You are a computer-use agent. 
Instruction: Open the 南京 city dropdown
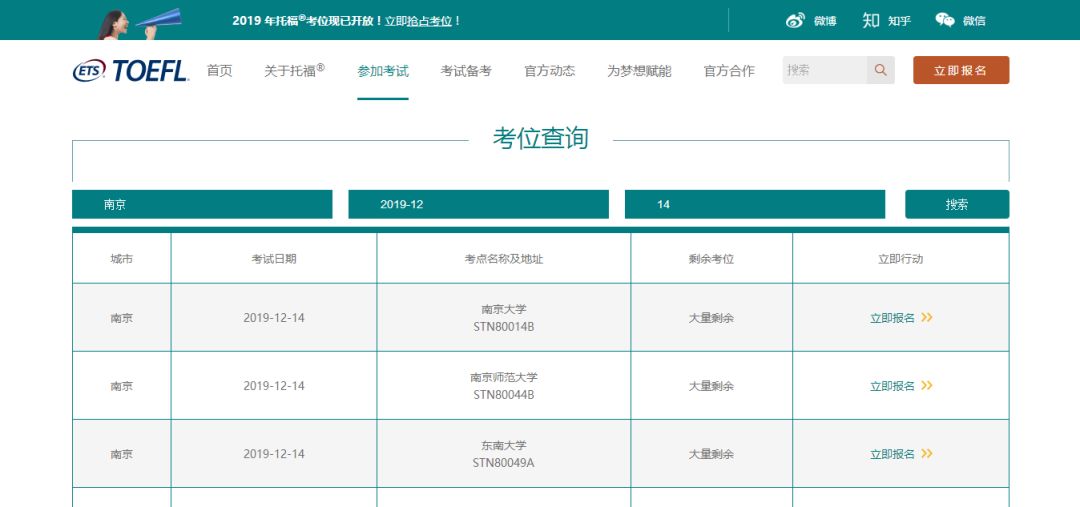click(x=202, y=205)
